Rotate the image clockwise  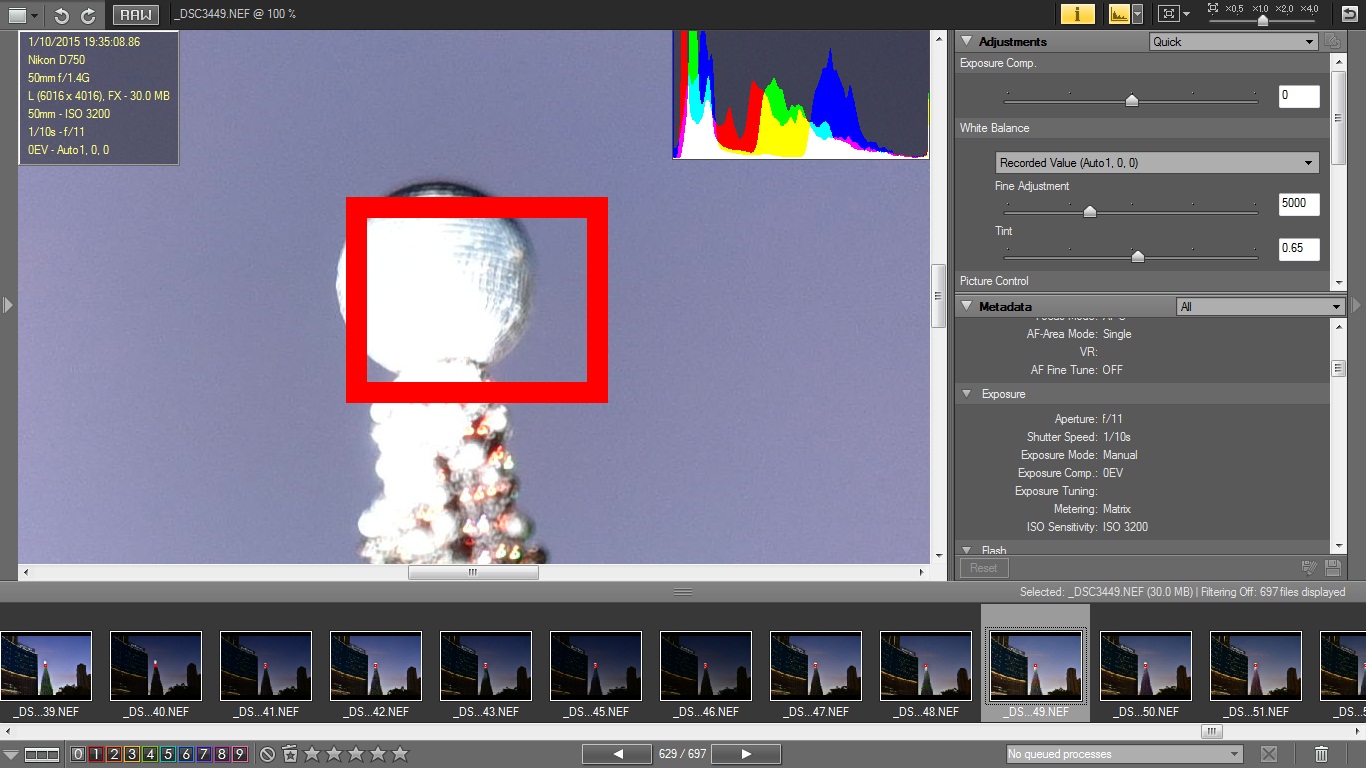pyautogui.click(x=88, y=15)
